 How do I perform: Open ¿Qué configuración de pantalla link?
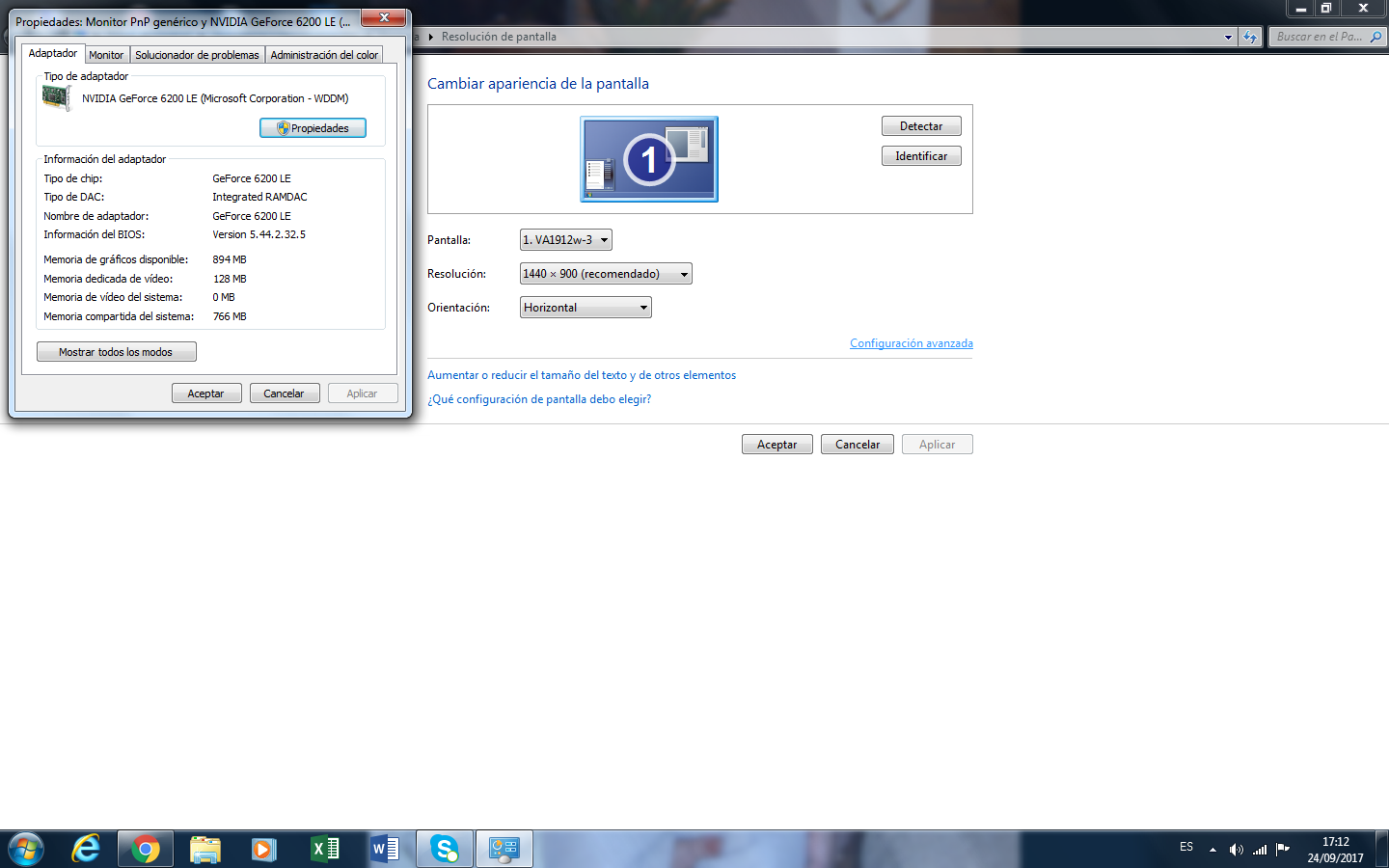click(x=539, y=399)
